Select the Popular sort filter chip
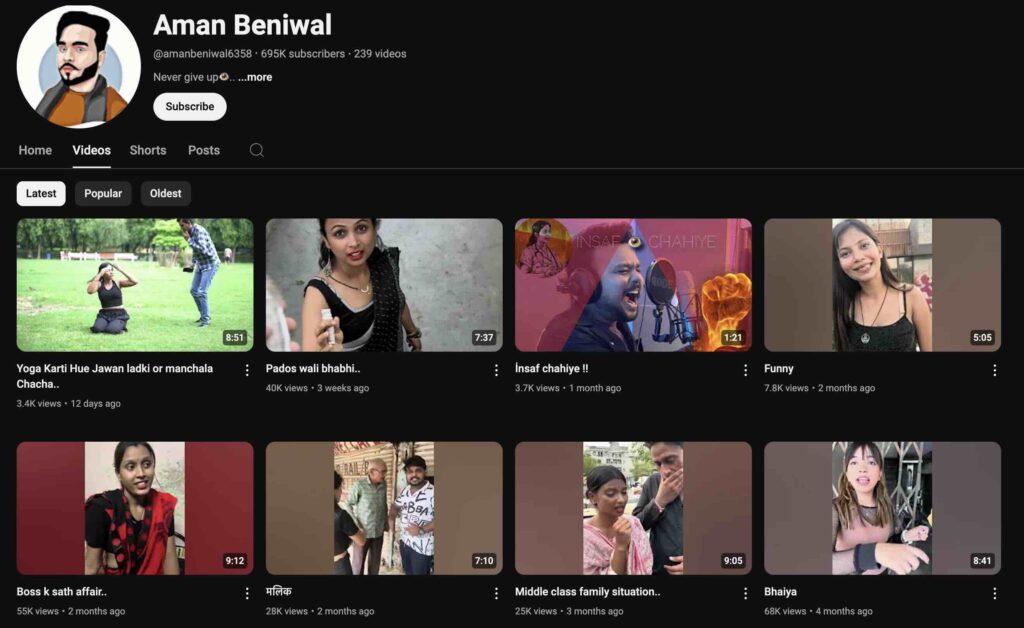This screenshot has width=1024, height=628. point(103,194)
